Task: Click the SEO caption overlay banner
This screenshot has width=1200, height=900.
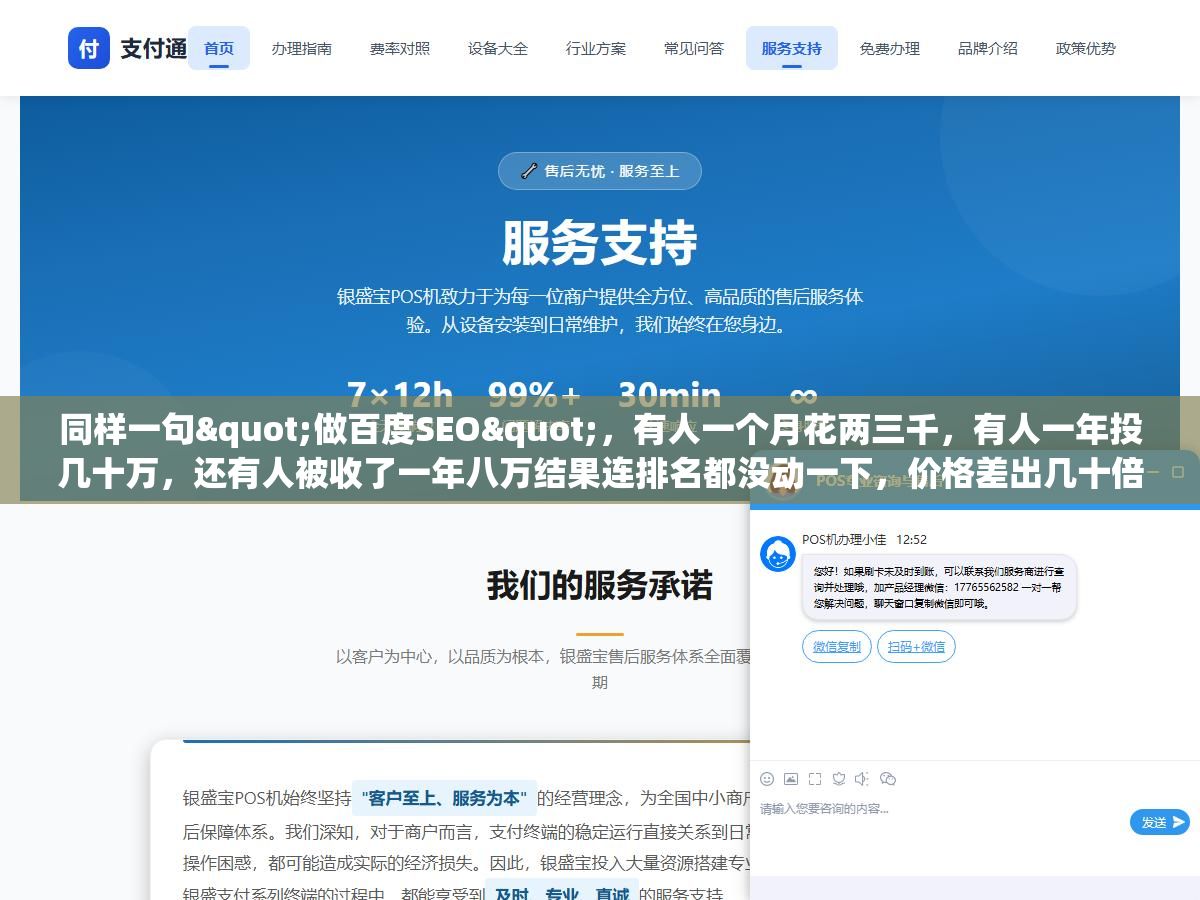Action: 600,450
